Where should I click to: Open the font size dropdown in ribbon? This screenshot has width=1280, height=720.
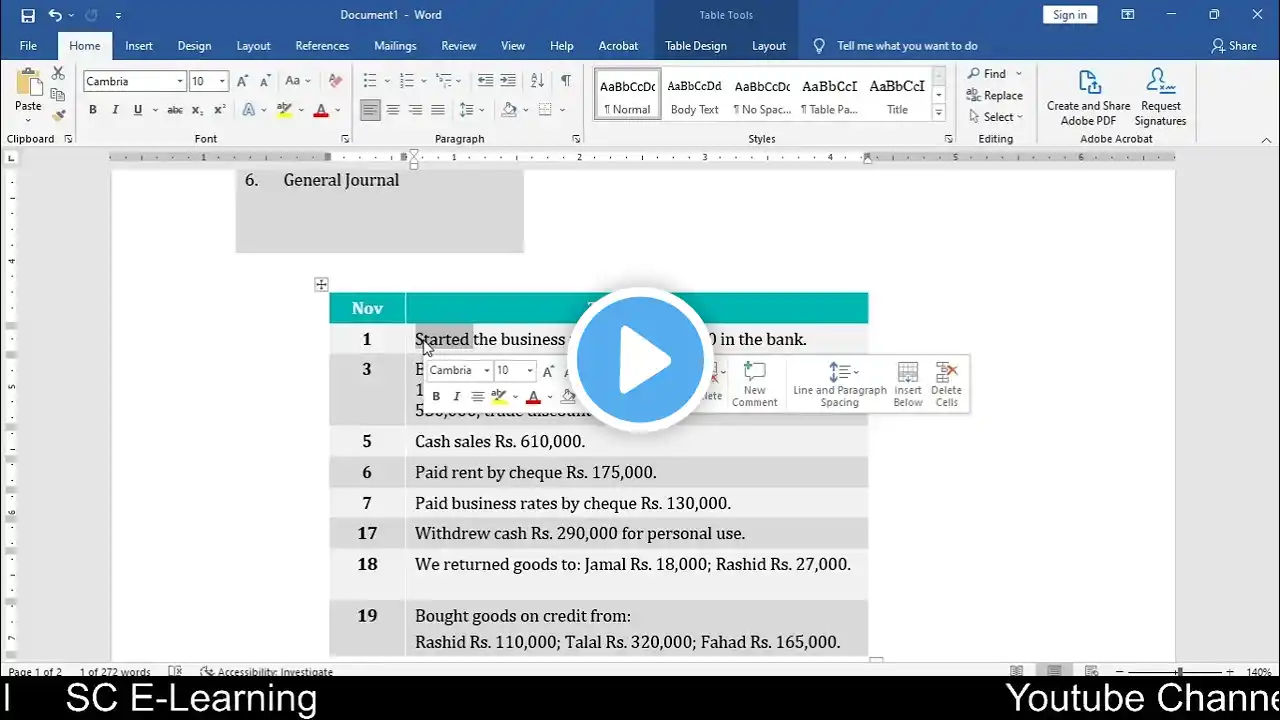tap(222, 81)
